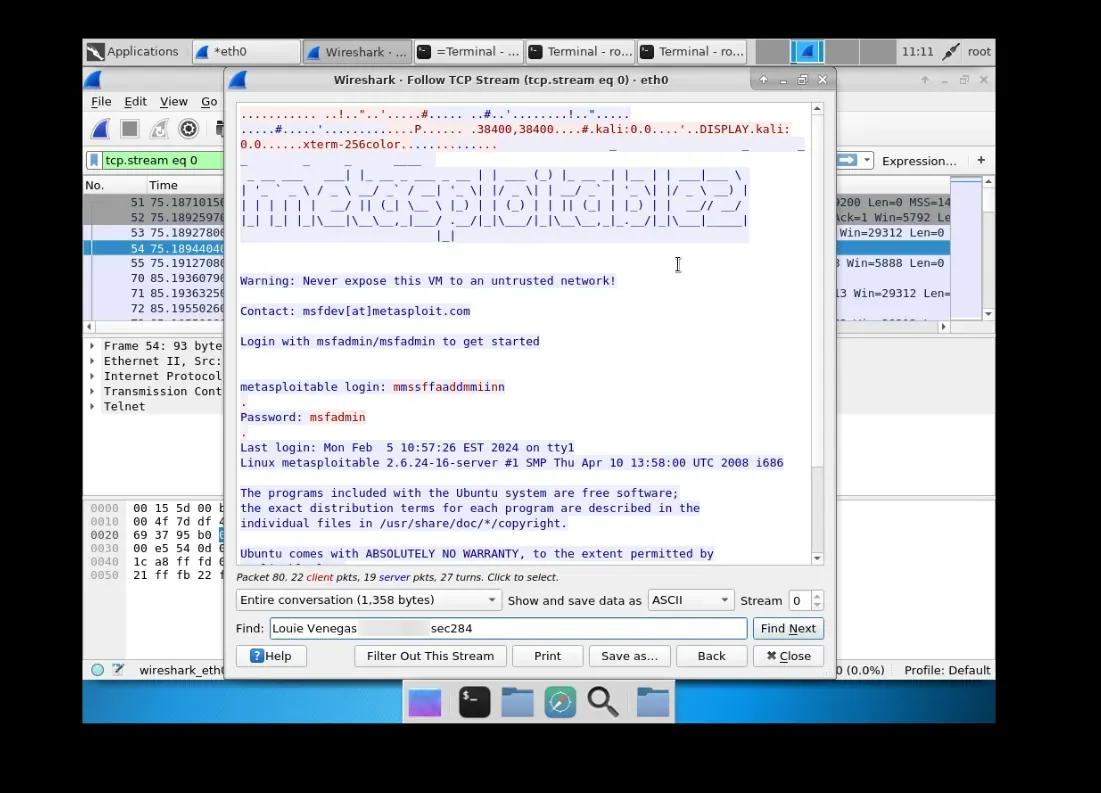1101x793 pixels.
Task: Click the active workspace switcher with Wireshark icon
Action: coord(807,51)
